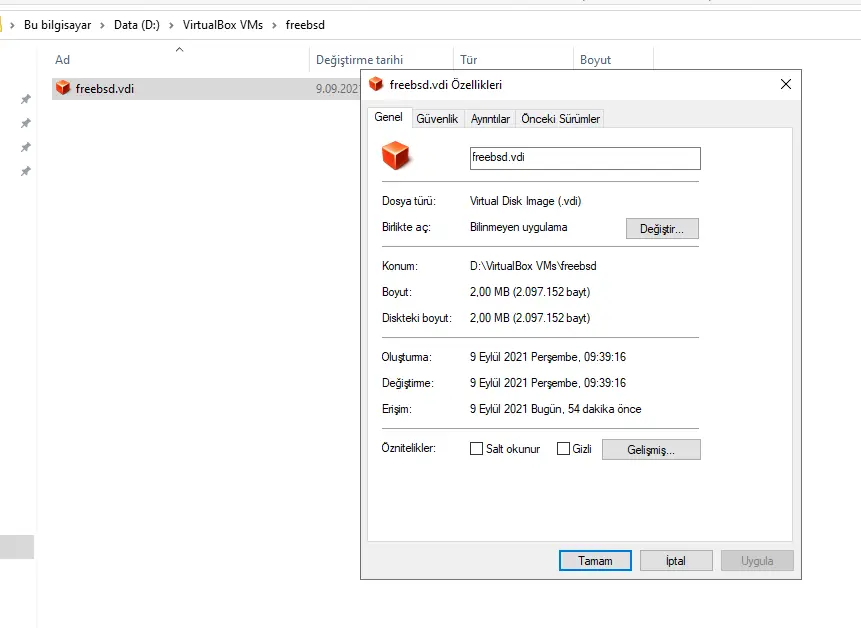Click the large cube icon beside the filename field
Screen dimensions: 861x628
coord(395,155)
